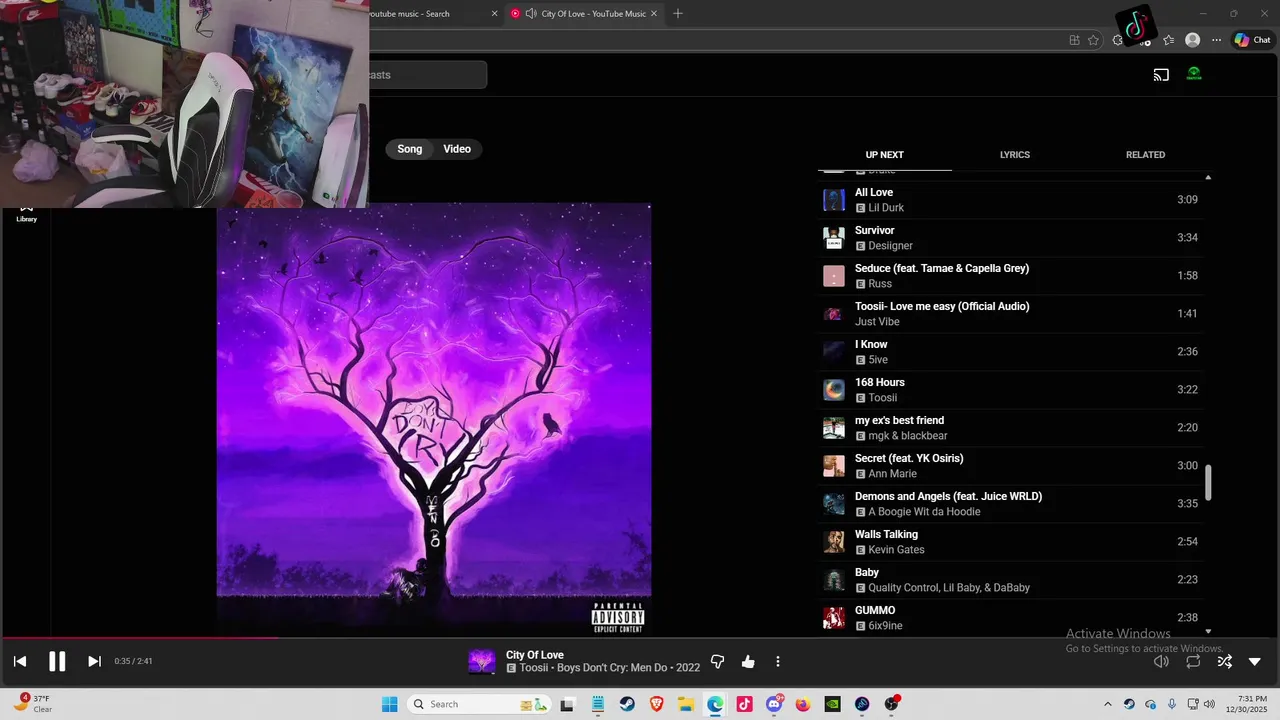Open a new browser tab
Image resolution: width=1280 pixels, height=720 pixels.
pos(678,13)
